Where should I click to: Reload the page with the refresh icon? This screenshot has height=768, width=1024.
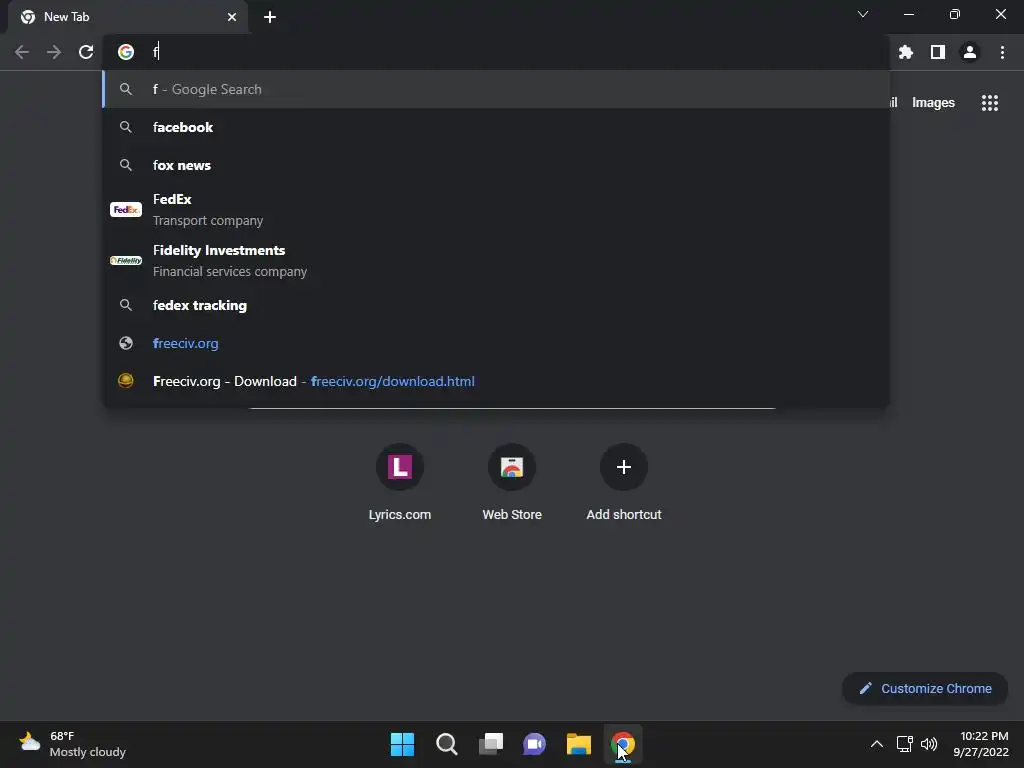click(86, 52)
